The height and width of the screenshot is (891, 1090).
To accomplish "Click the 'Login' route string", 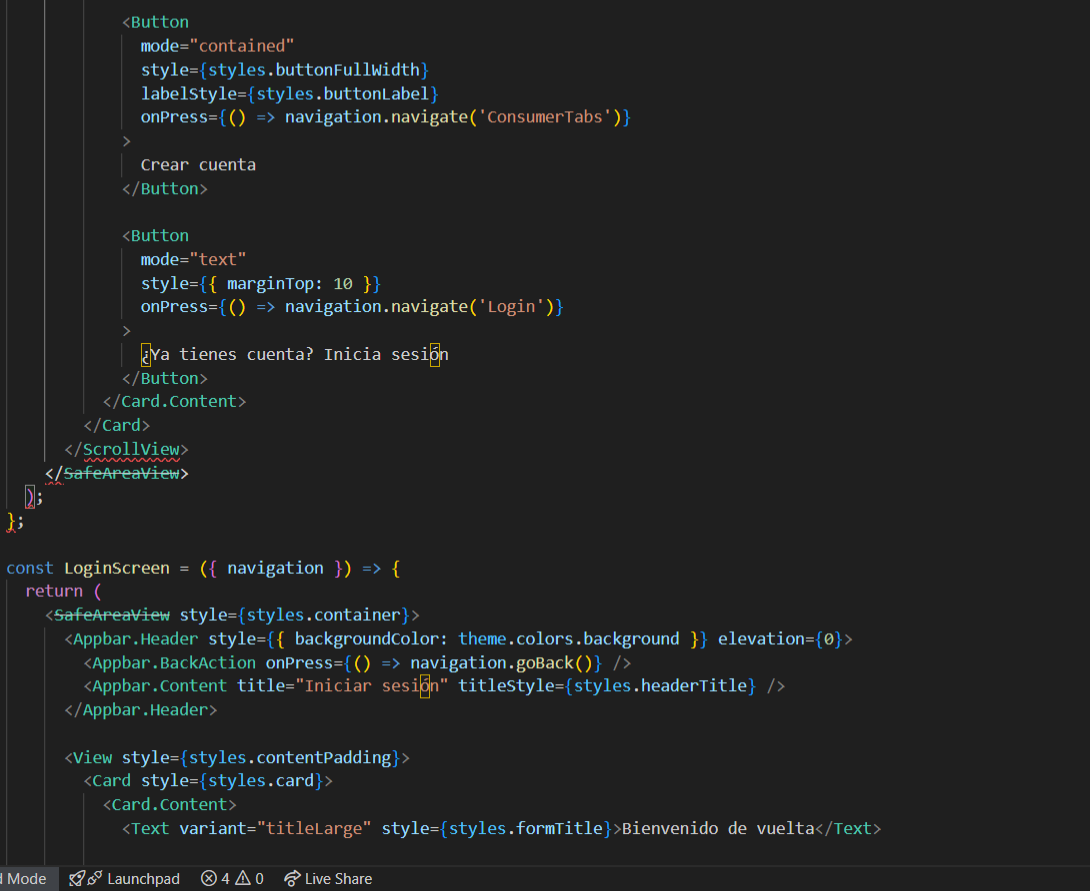I will tap(511, 306).
